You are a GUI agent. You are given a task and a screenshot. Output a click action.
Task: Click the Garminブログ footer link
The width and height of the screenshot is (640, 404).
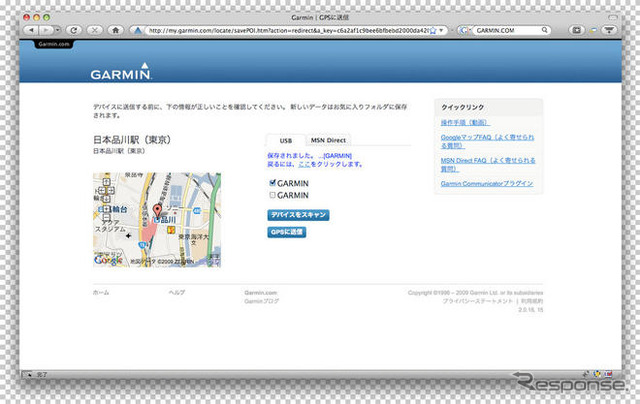262,301
